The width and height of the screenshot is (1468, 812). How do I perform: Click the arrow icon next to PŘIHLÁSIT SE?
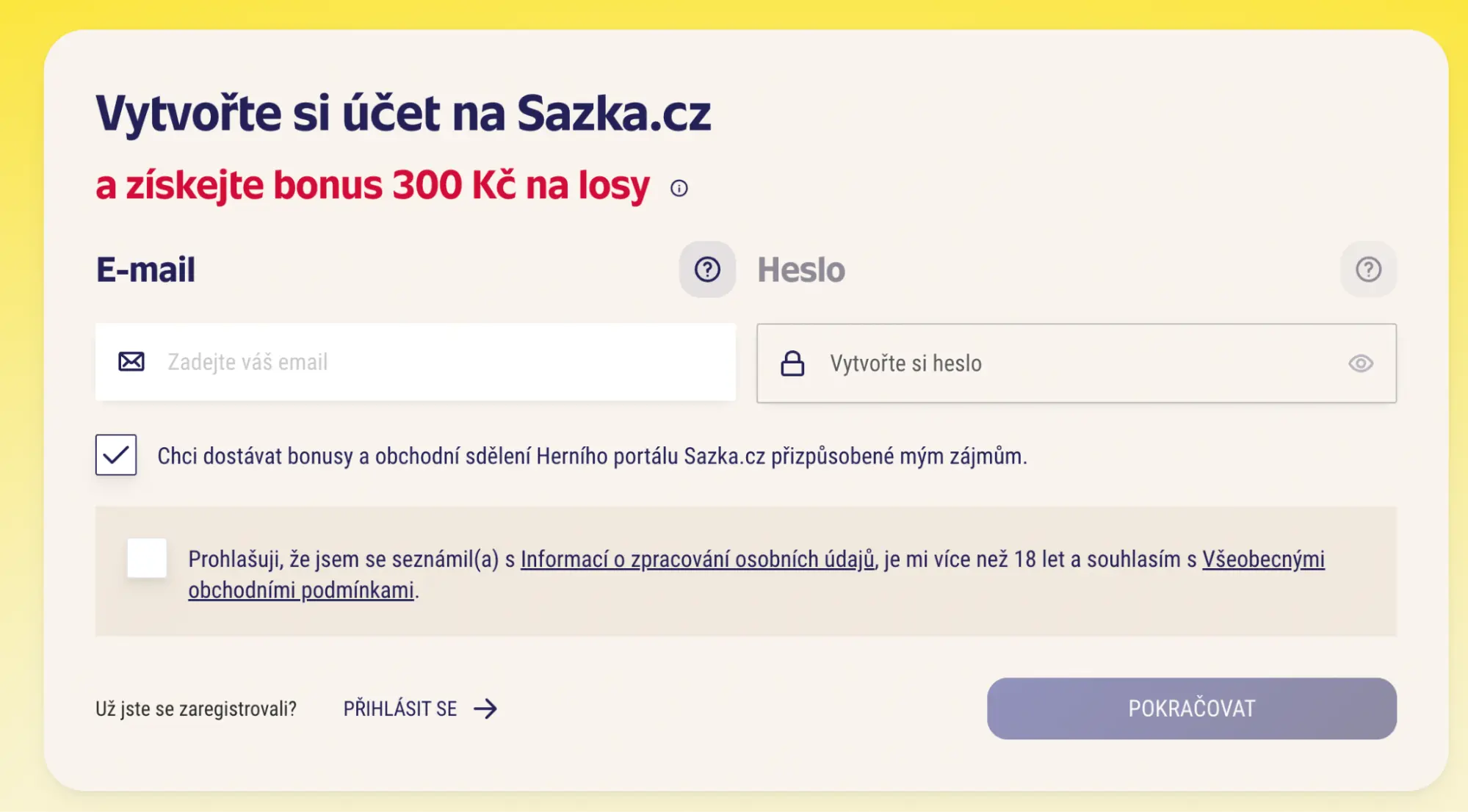point(486,708)
